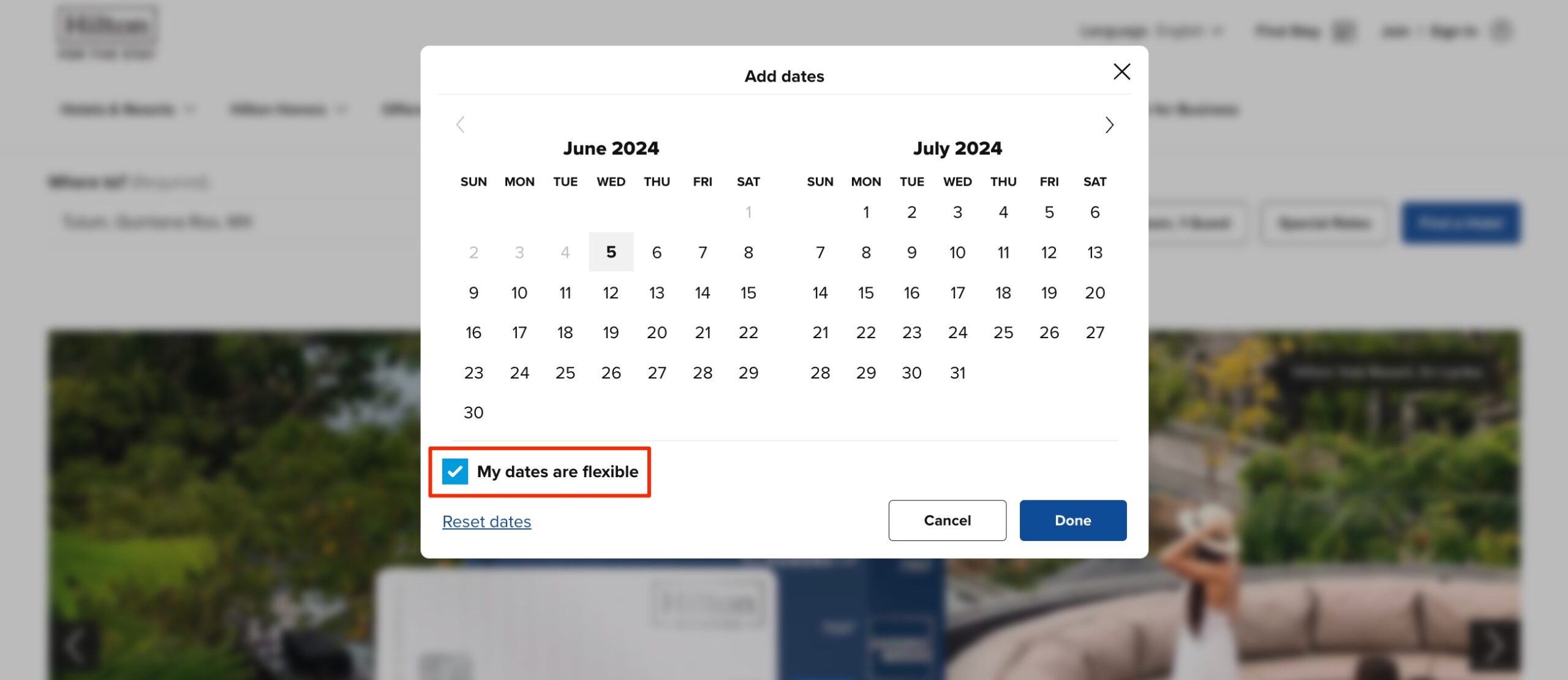The image size is (1568, 680).
Task: Select June 24 in the calendar
Action: [519, 372]
